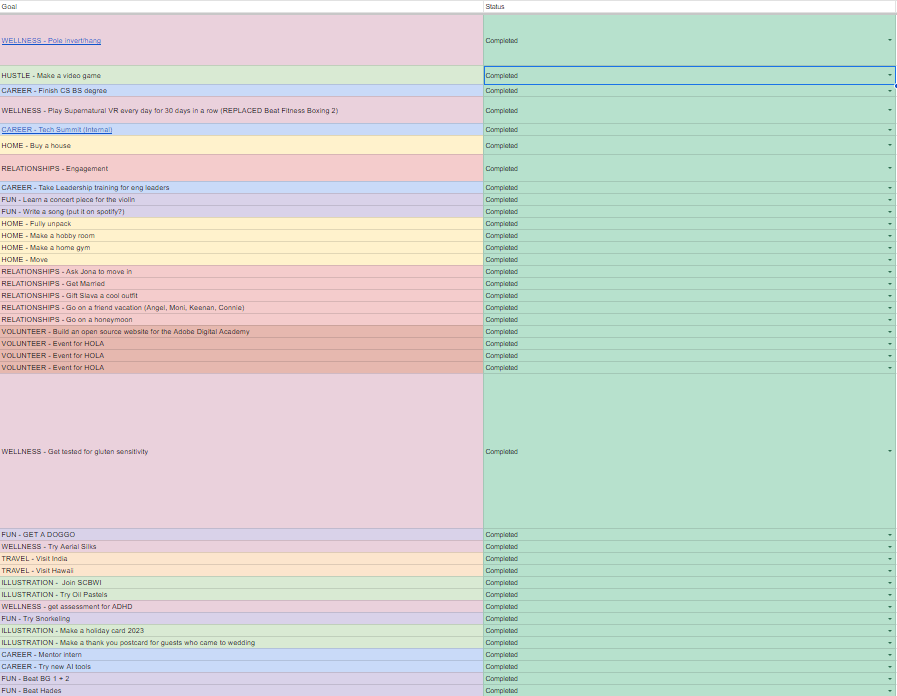Select the Status column header cell
This screenshot has width=897, height=696.
click(x=688, y=7)
